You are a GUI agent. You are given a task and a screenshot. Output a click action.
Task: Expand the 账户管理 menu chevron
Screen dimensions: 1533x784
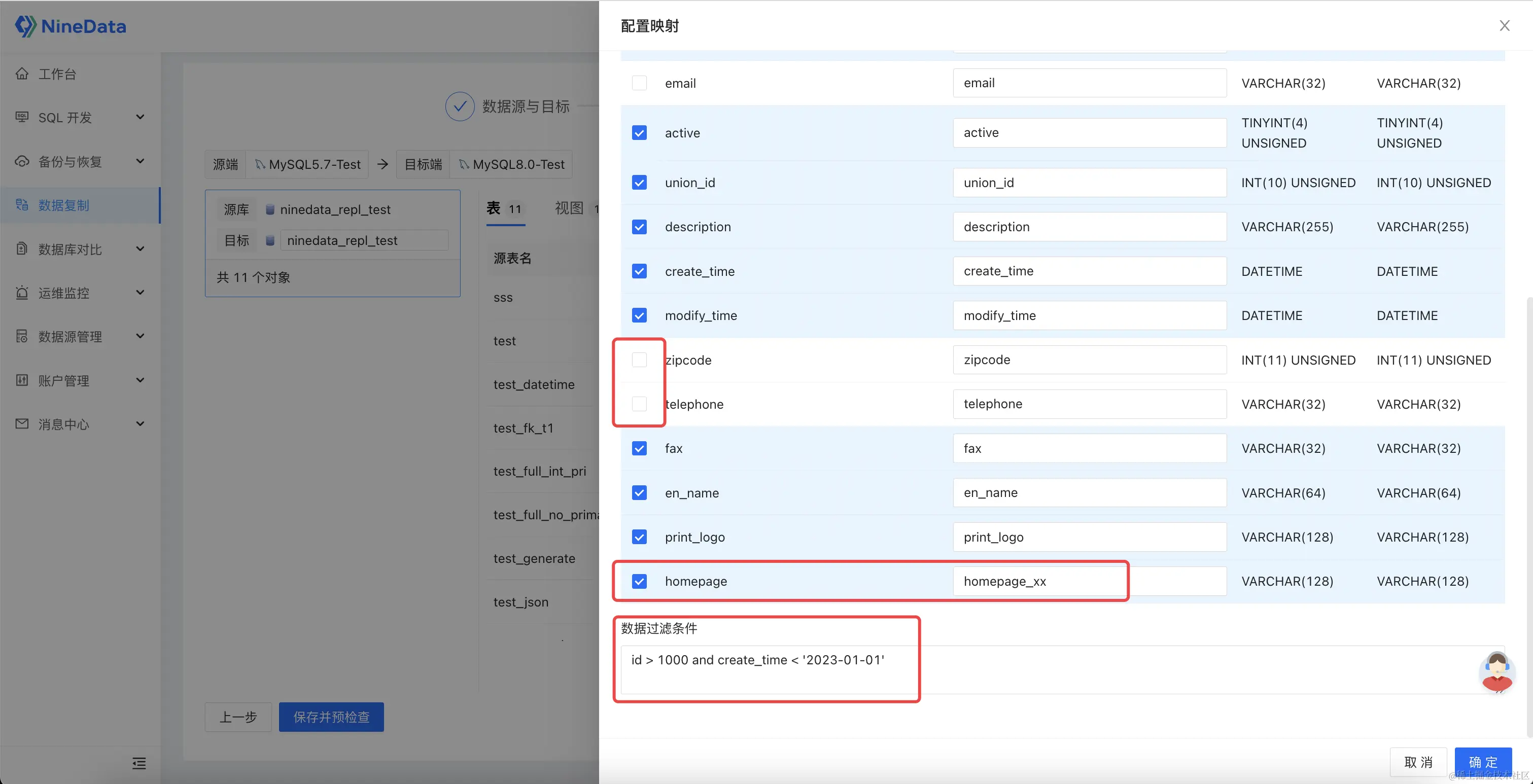(141, 380)
